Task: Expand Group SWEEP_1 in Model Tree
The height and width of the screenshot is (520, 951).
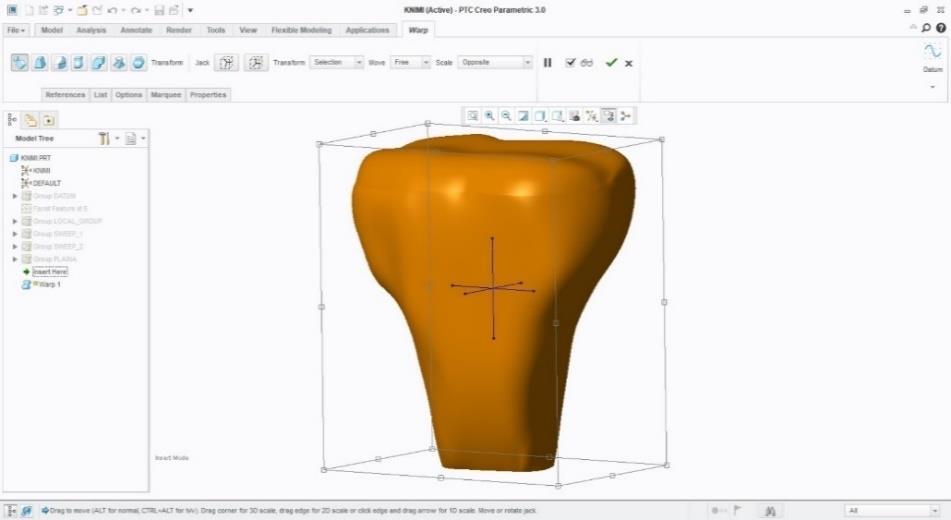Action: [x=15, y=234]
